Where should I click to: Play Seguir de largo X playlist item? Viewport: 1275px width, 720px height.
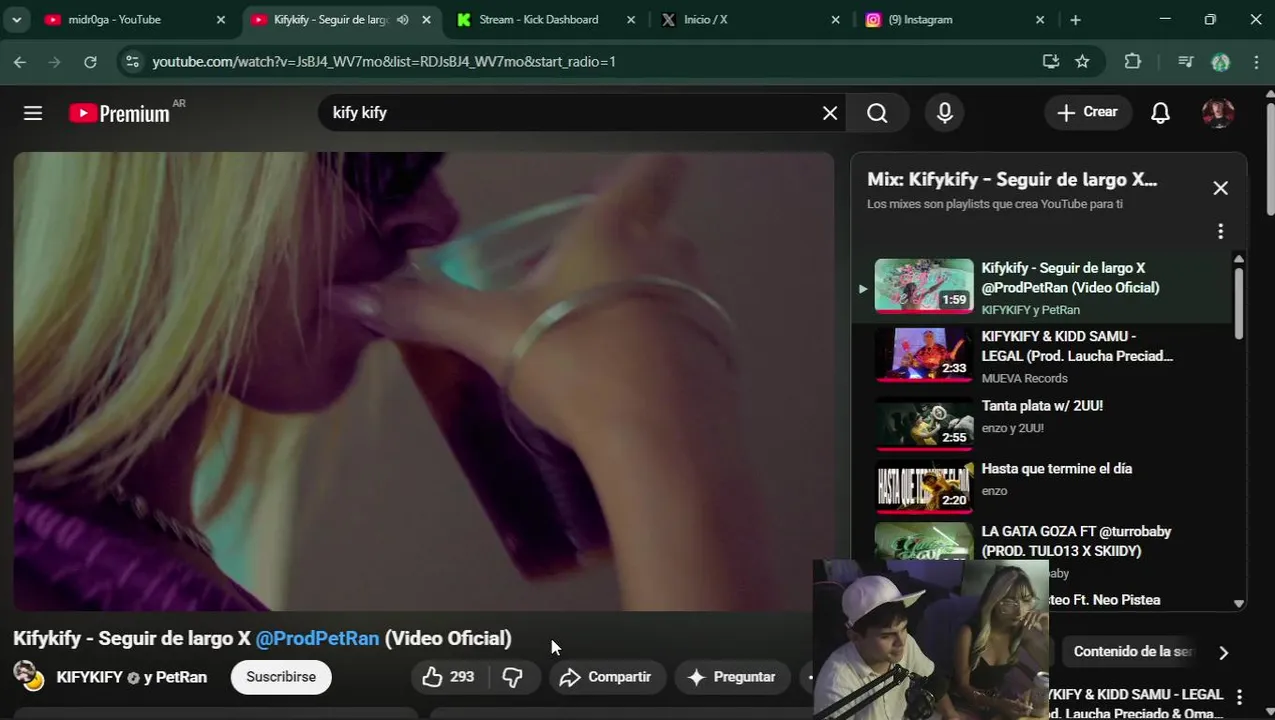click(1043, 288)
